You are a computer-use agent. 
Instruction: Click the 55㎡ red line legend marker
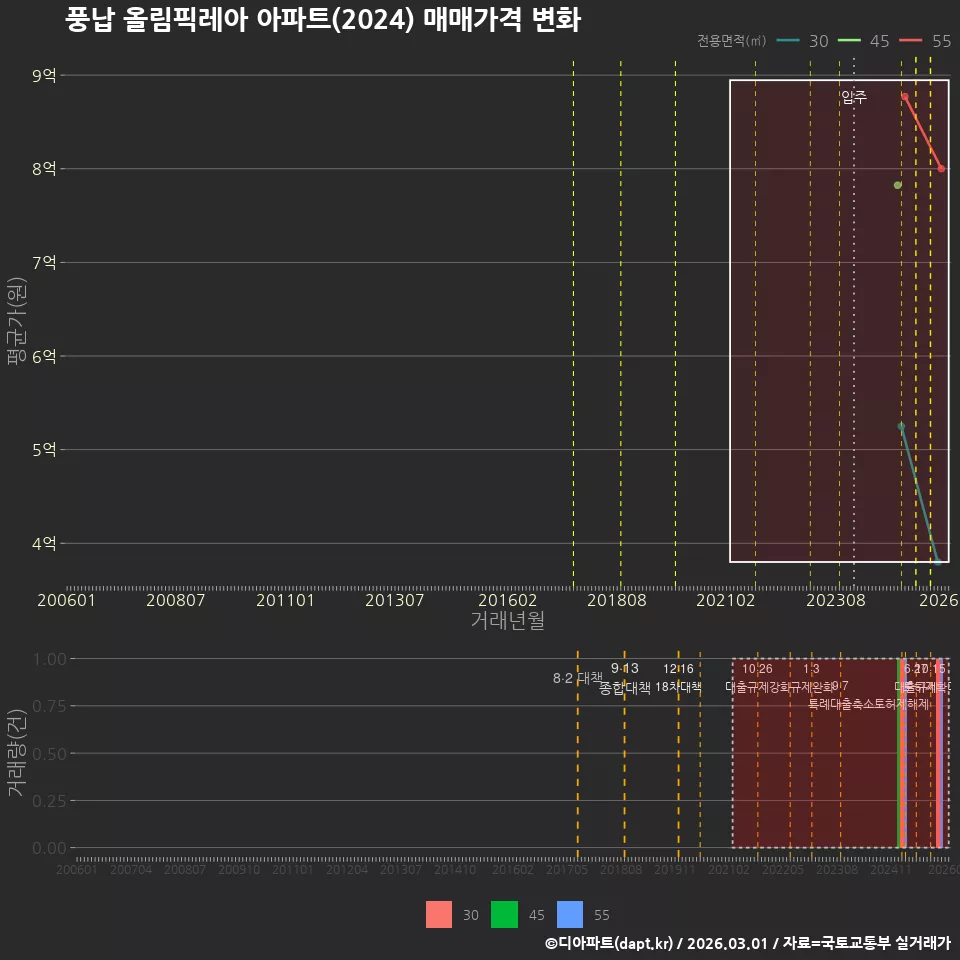910,41
